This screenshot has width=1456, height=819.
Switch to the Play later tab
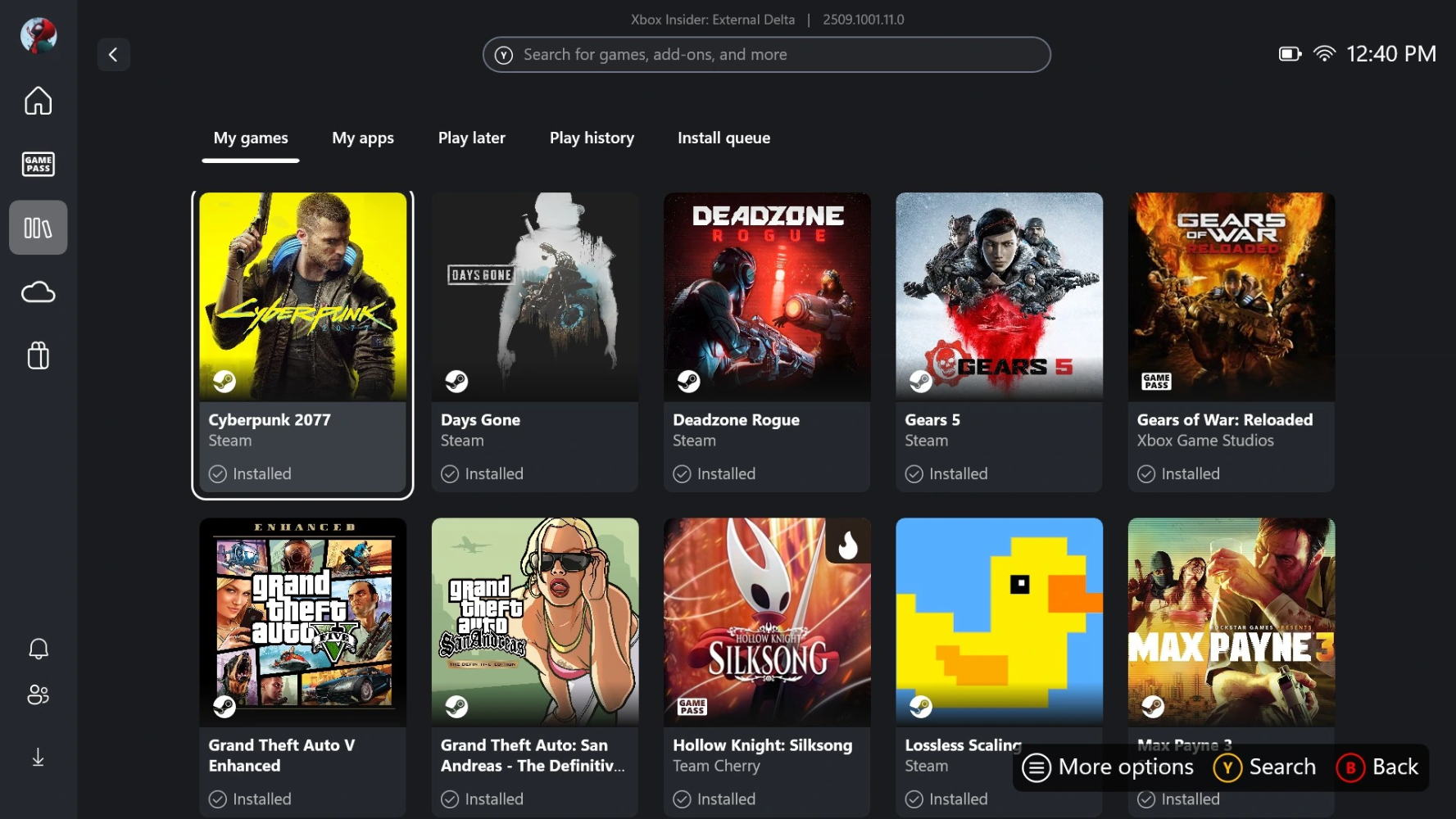click(x=471, y=138)
